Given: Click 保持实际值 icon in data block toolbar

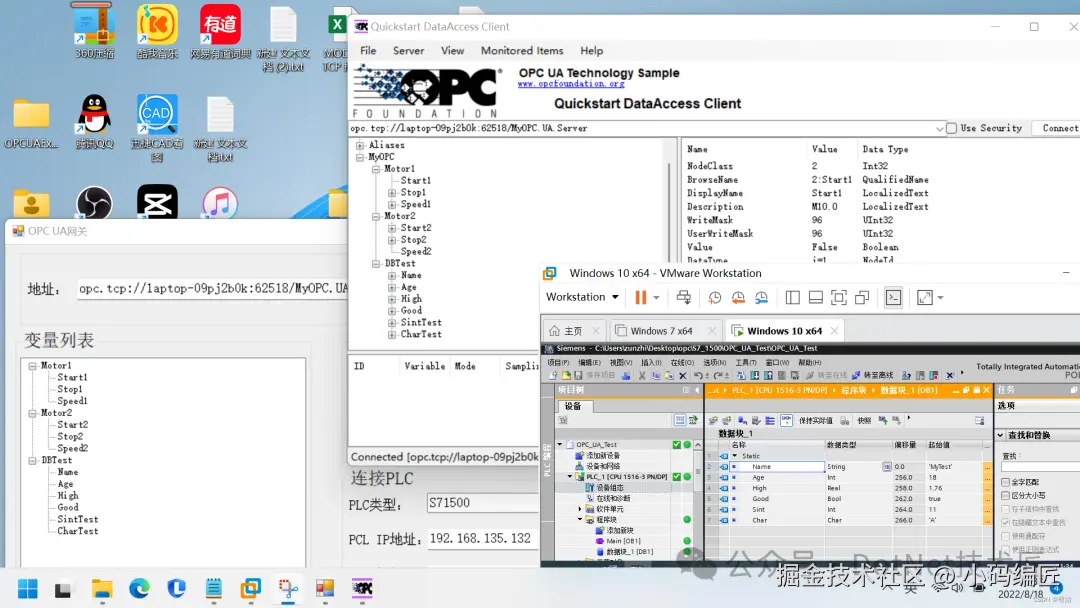Looking at the screenshot, I should point(816,420).
